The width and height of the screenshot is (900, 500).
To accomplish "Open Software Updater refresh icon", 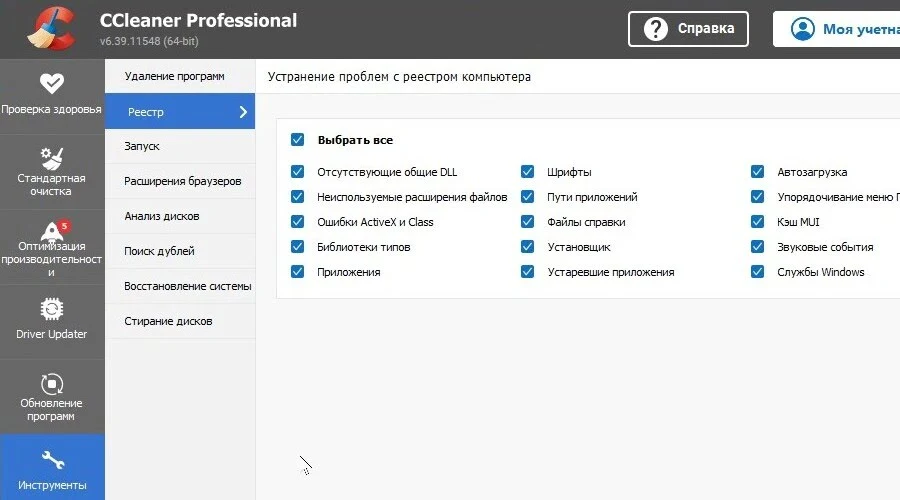I will [51, 384].
